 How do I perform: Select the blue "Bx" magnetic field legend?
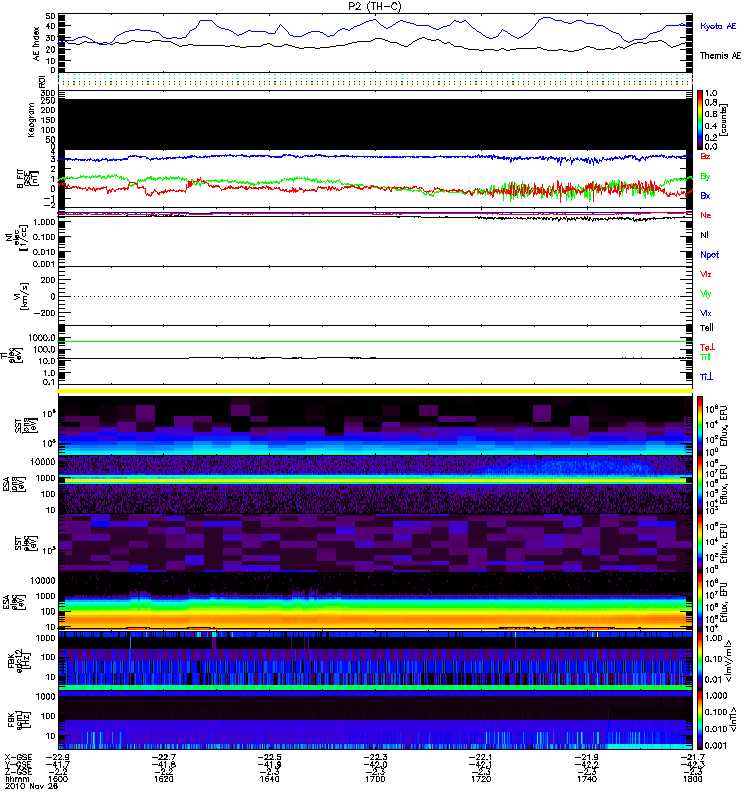pyautogui.click(x=705, y=195)
